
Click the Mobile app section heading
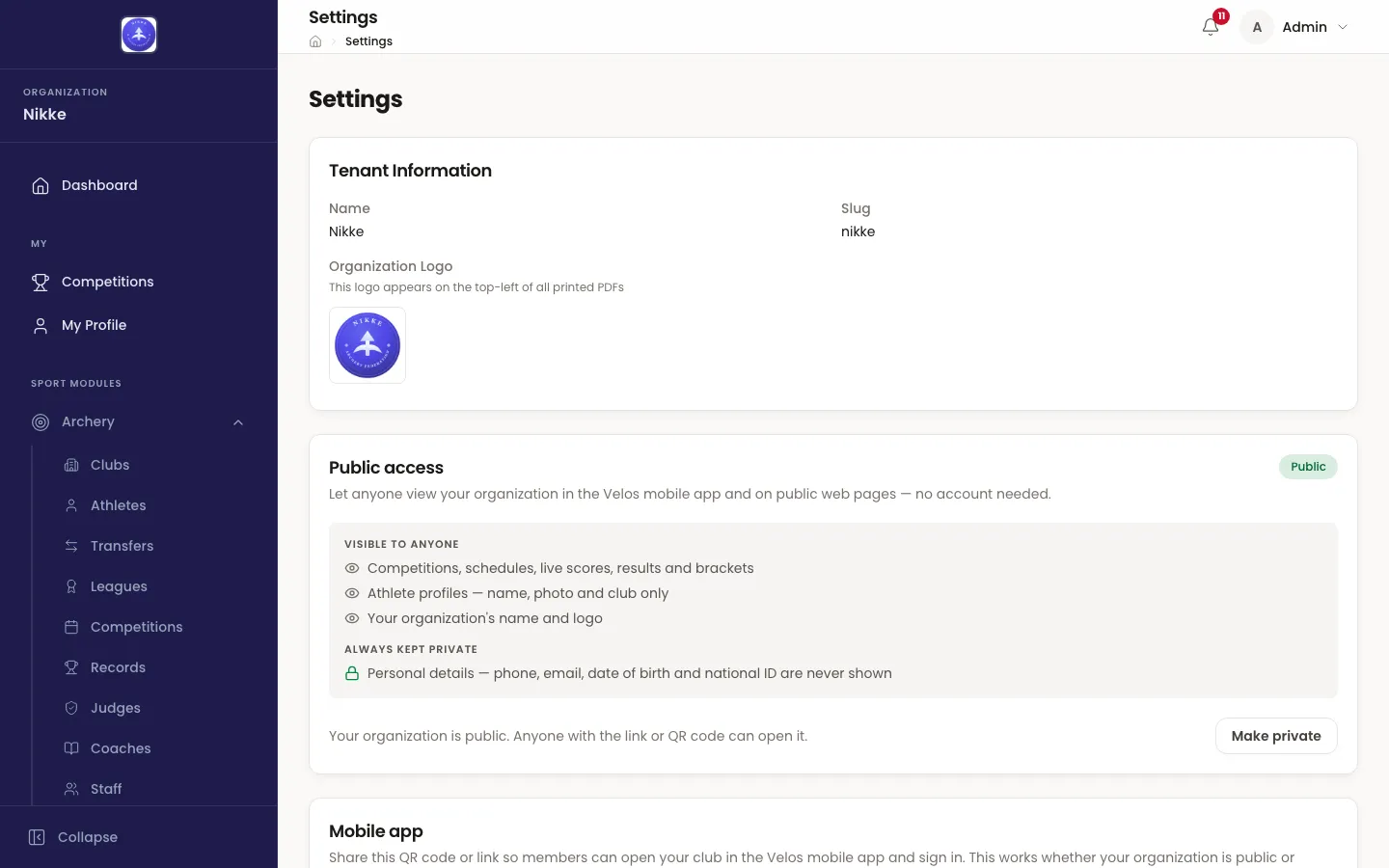376,831
